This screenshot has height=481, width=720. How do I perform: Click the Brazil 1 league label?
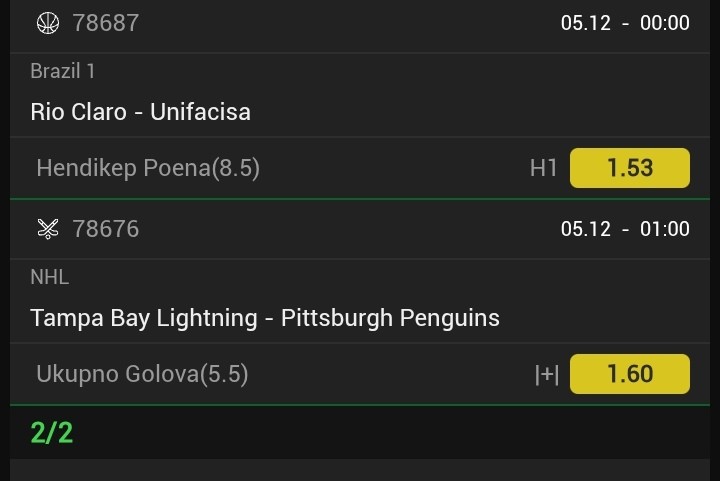point(63,71)
